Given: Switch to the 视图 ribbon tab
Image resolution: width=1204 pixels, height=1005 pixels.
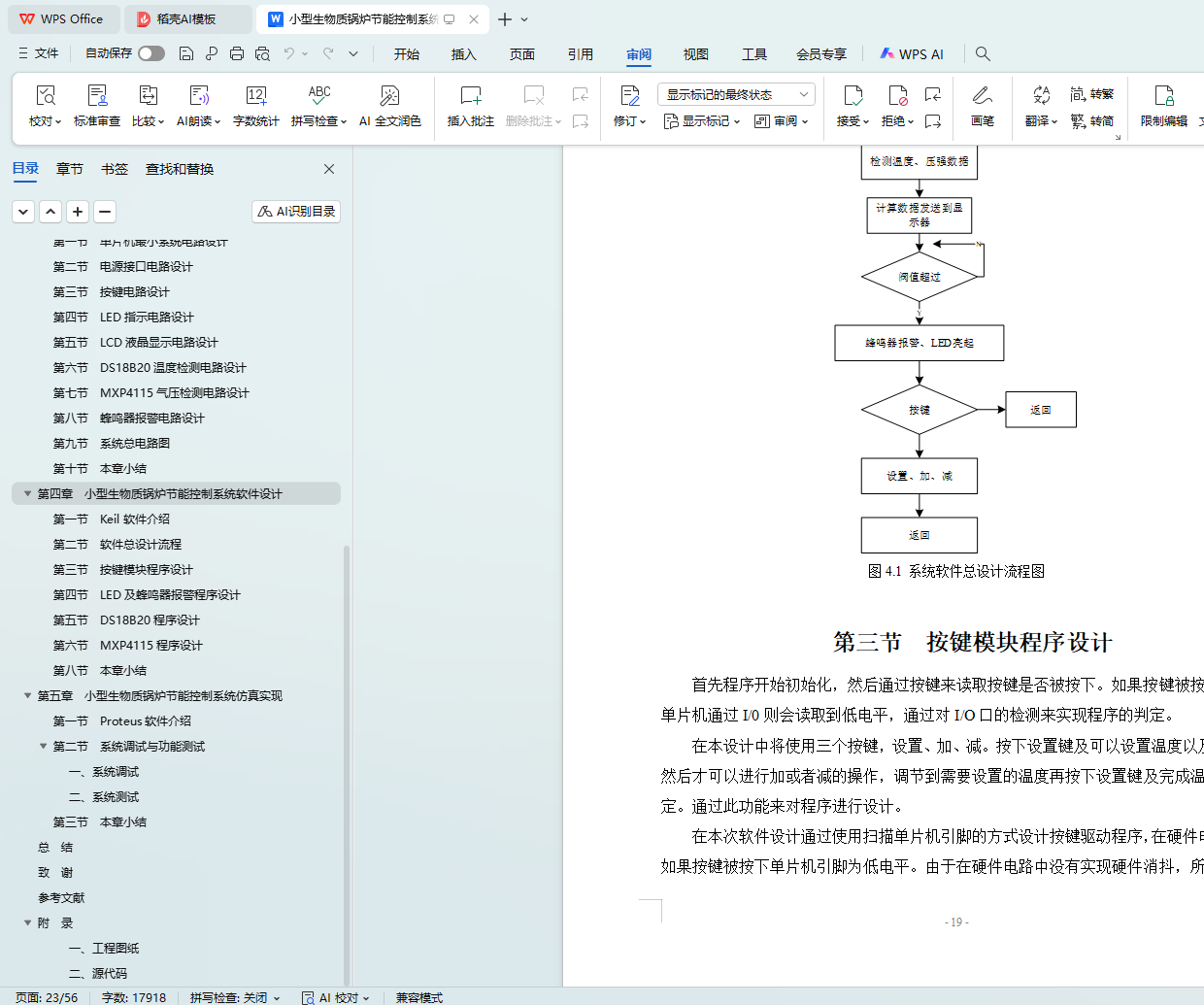Looking at the screenshot, I should 695,54.
